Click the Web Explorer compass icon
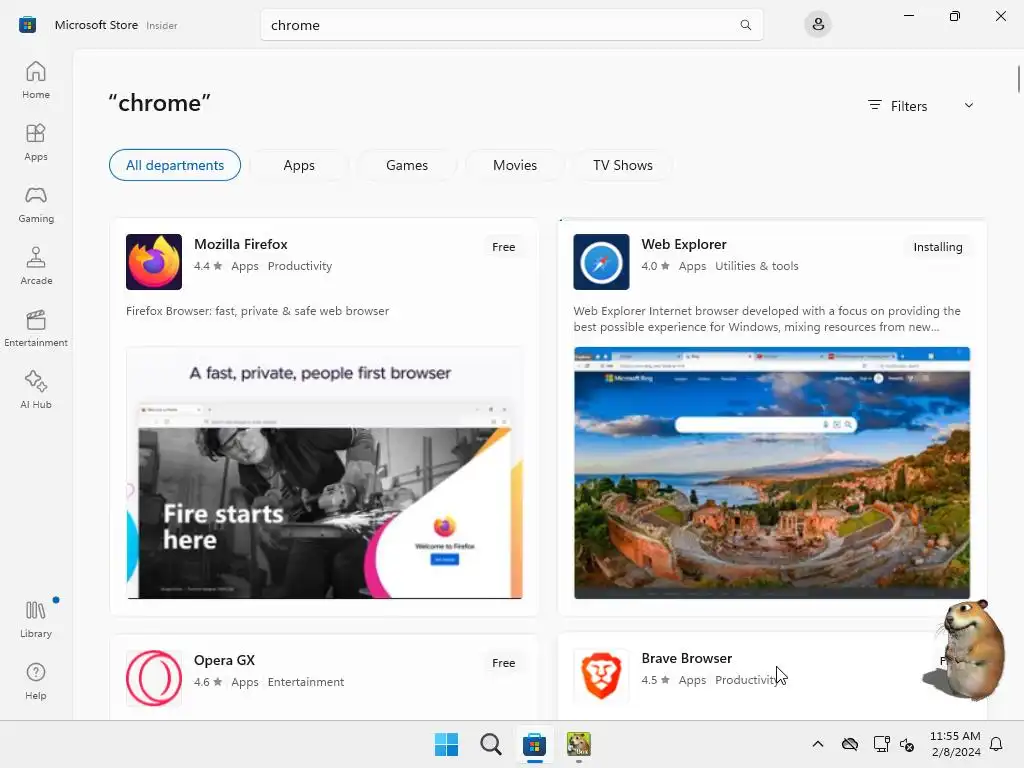This screenshot has width=1024, height=768. coord(601,262)
